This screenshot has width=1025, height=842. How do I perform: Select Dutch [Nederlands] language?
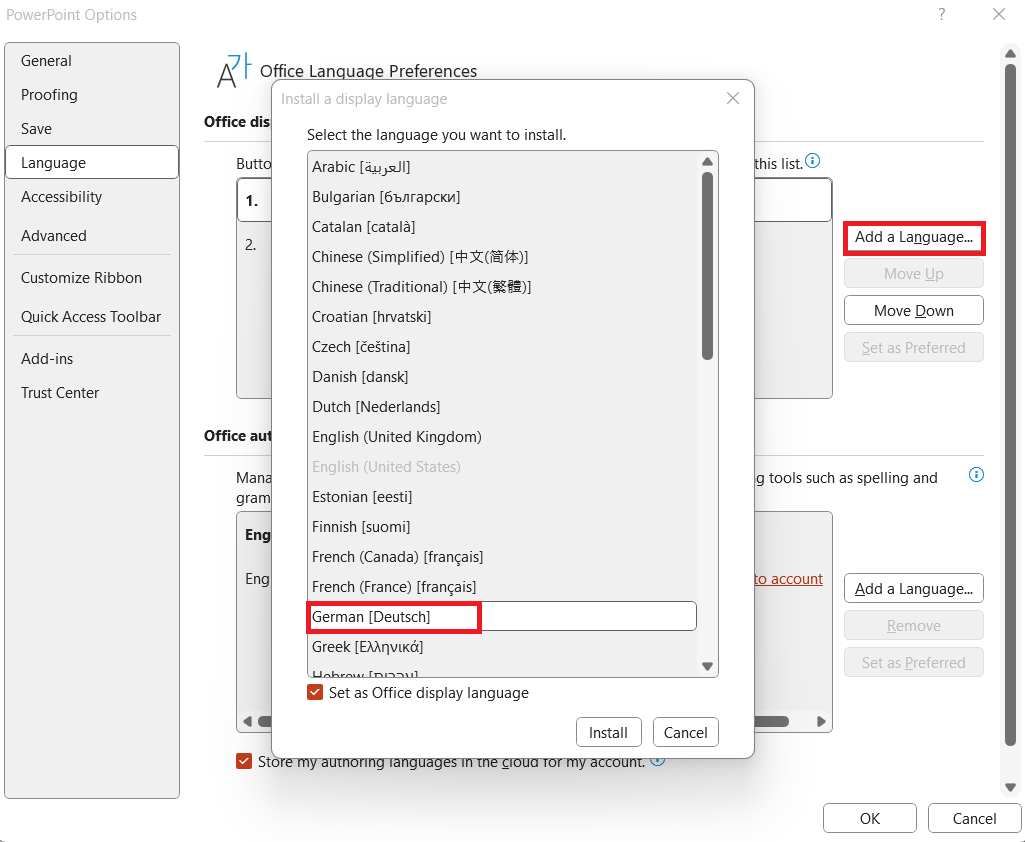click(502, 407)
